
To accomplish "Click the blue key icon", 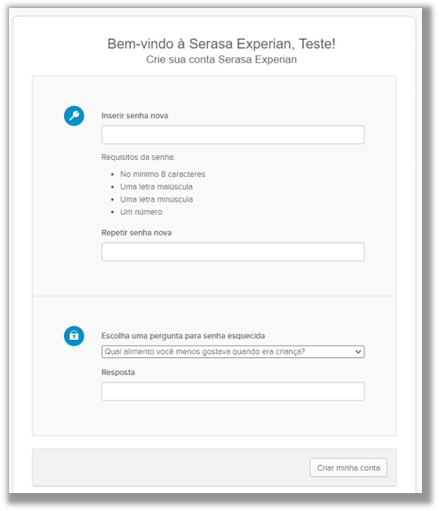I will click(74, 116).
